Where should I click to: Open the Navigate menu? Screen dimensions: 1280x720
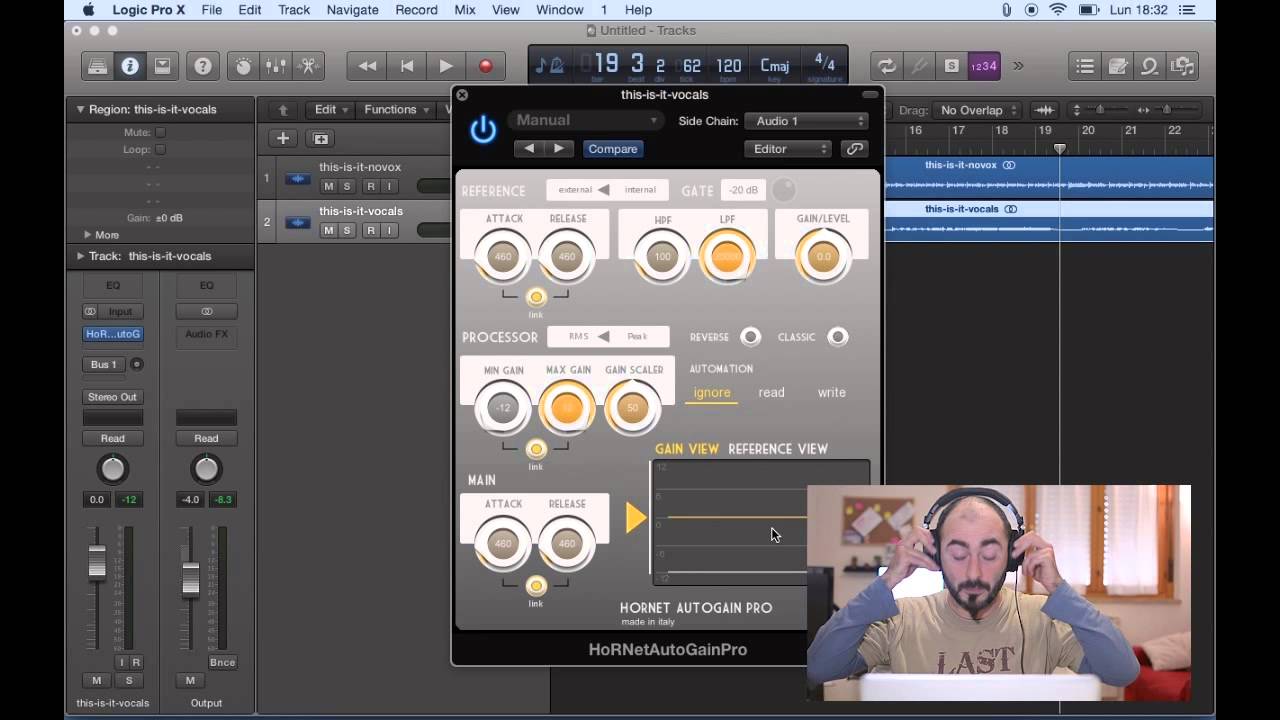coord(352,10)
